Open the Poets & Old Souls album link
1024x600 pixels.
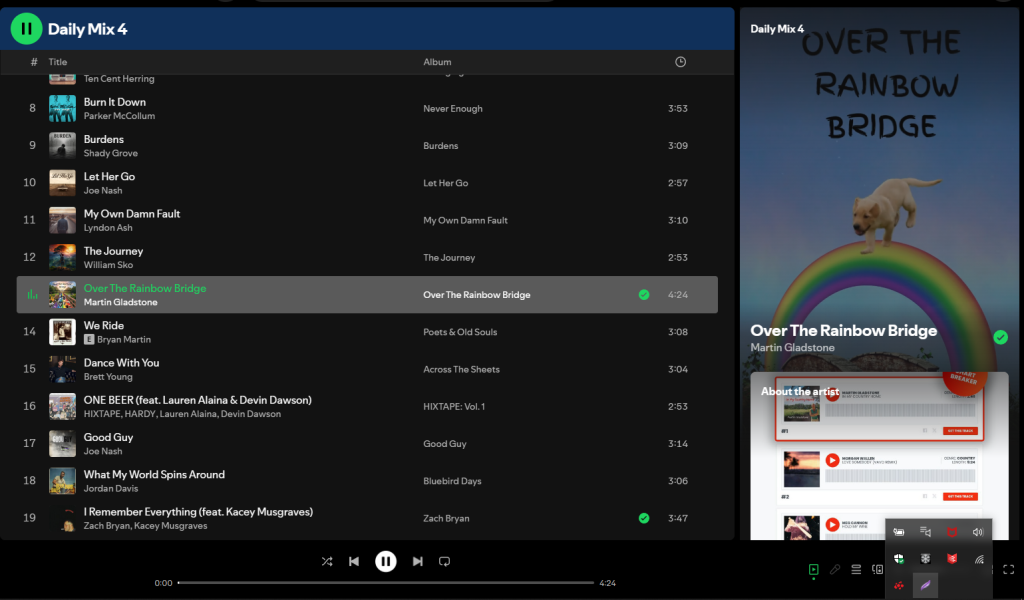click(460, 332)
